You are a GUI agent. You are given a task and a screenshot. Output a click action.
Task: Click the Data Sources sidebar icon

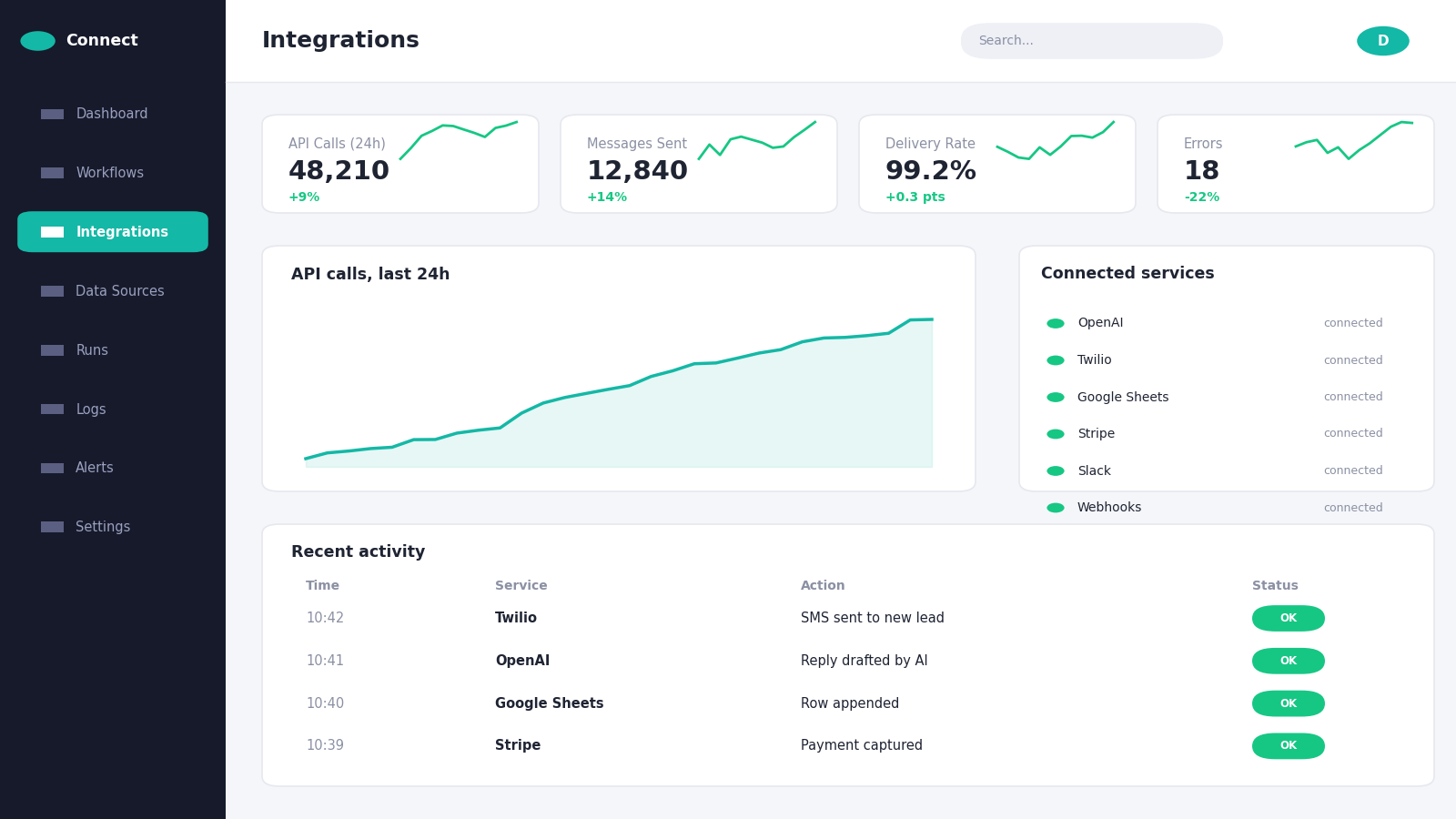click(52, 291)
